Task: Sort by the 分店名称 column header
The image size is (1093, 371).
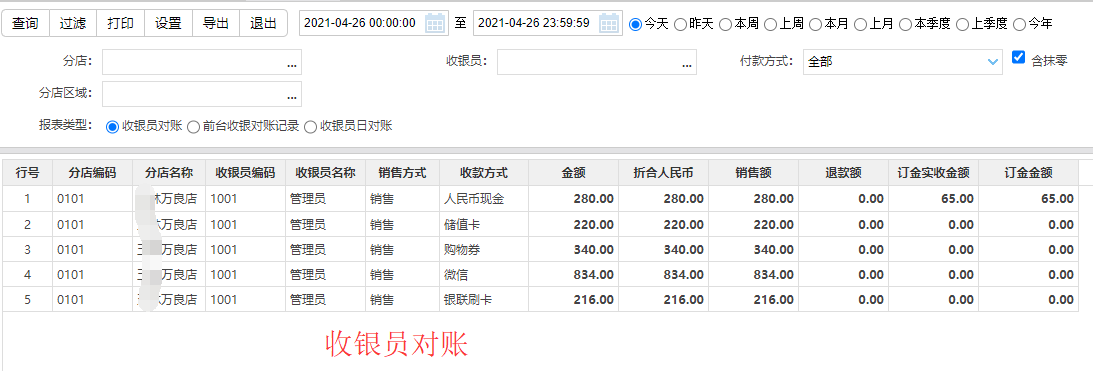Action: click(169, 172)
